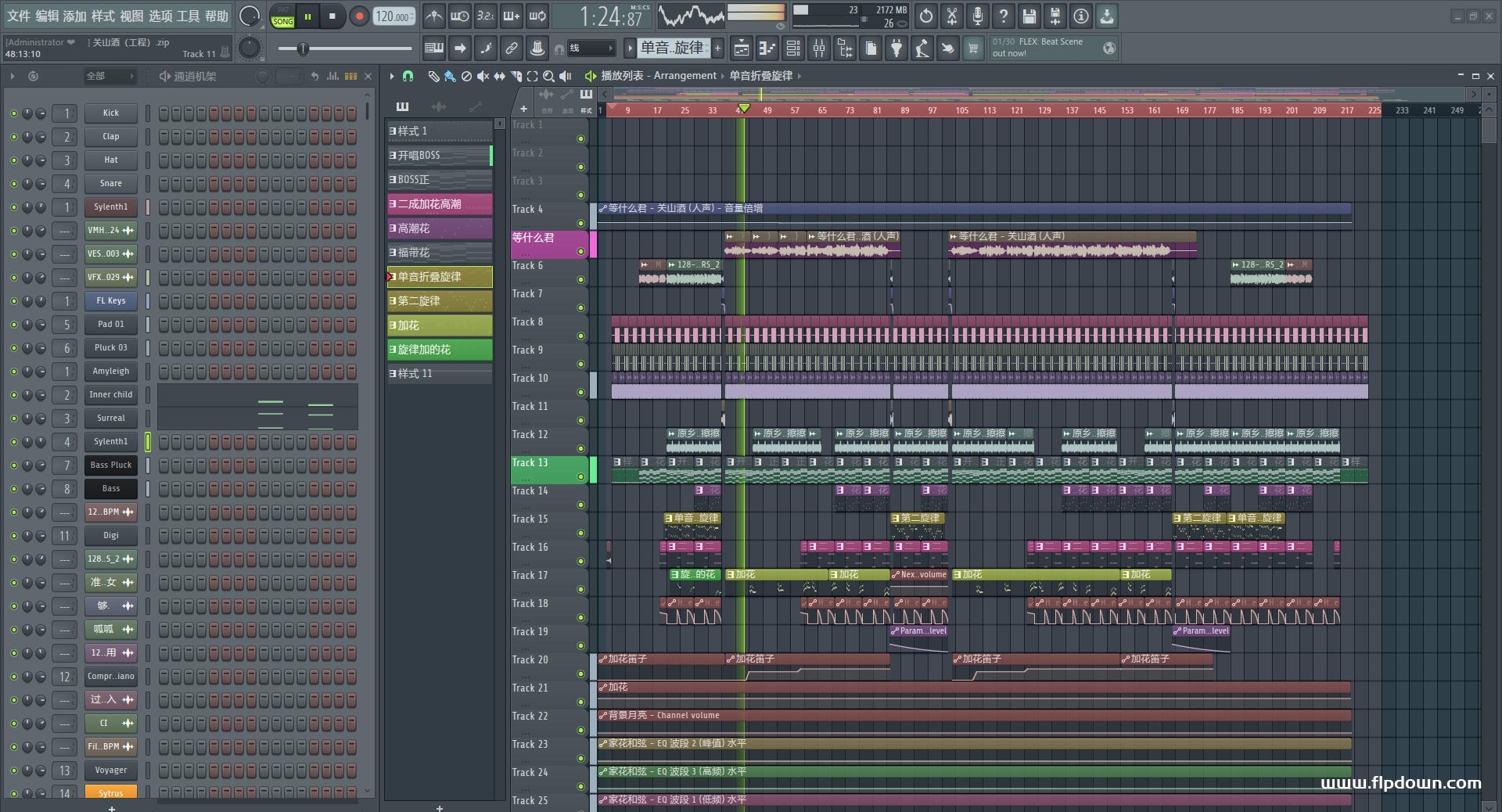Select the 加花 pattern in picker
1502x812 pixels.
click(x=440, y=325)
